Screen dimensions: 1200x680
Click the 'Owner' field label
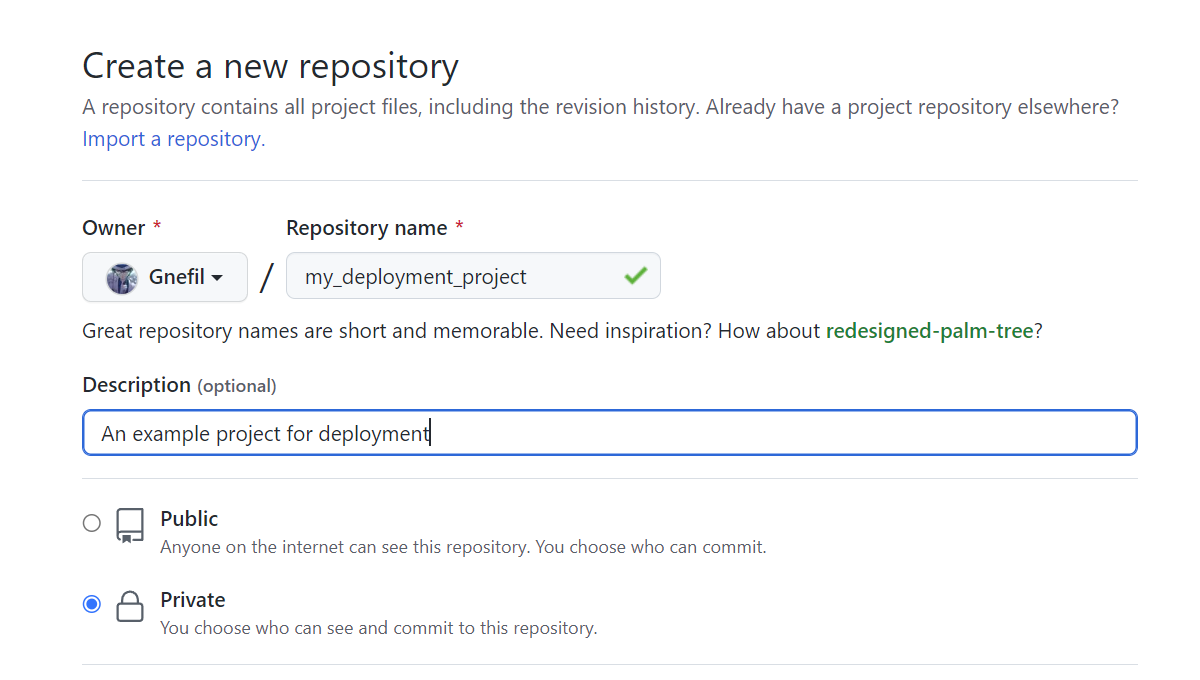114,228
